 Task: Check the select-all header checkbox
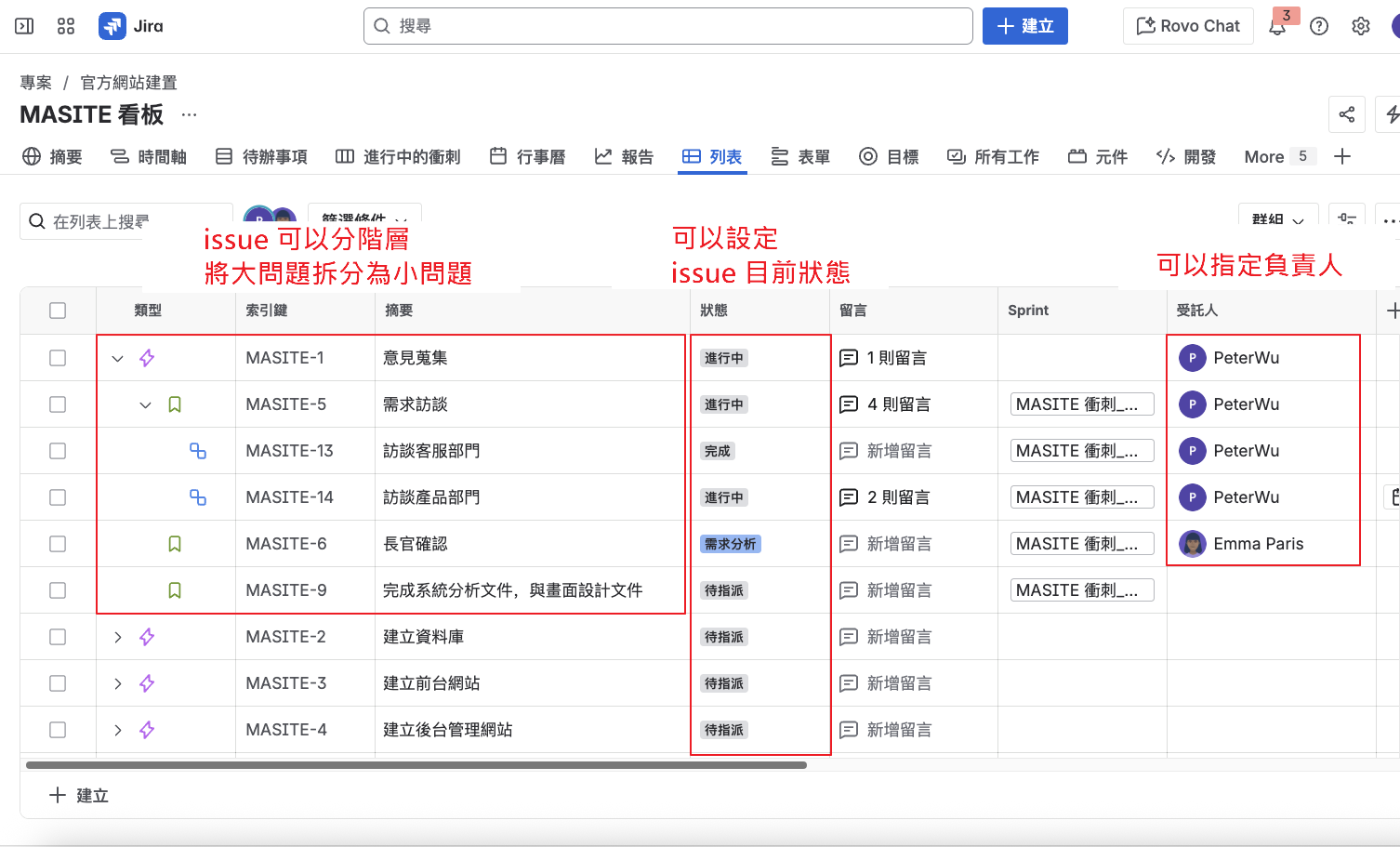(58, 311)
